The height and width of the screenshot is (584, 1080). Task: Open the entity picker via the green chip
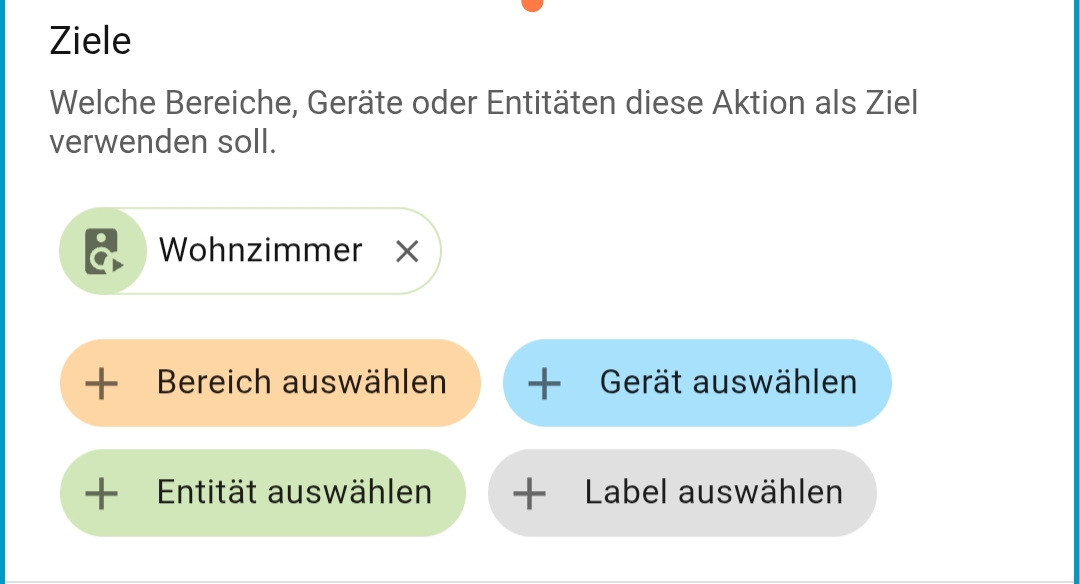pyautogui.click(x=293, y=493)
